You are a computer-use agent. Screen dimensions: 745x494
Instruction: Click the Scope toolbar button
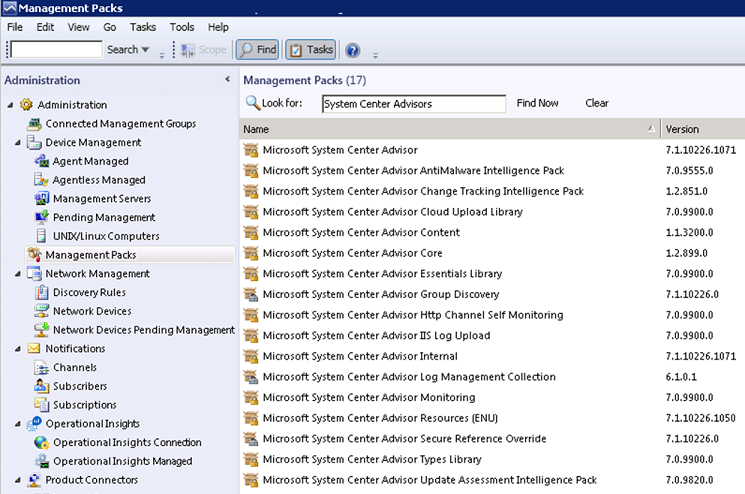[203, 49]
